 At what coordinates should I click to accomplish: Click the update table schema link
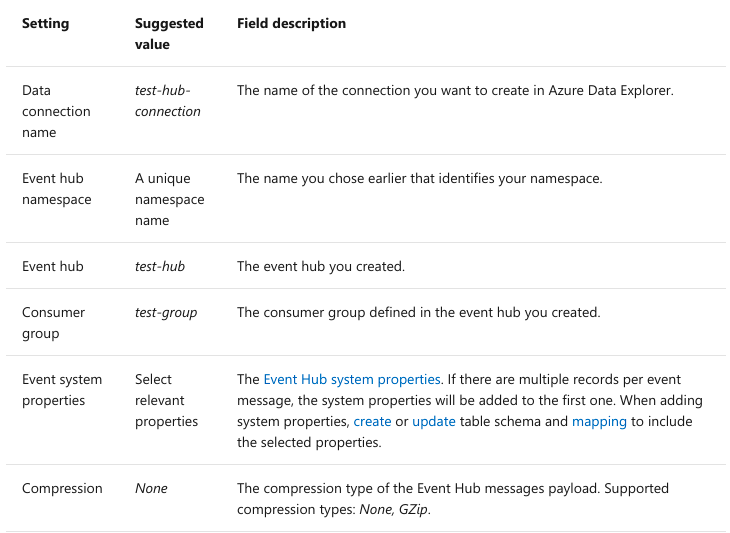[433, 422]
